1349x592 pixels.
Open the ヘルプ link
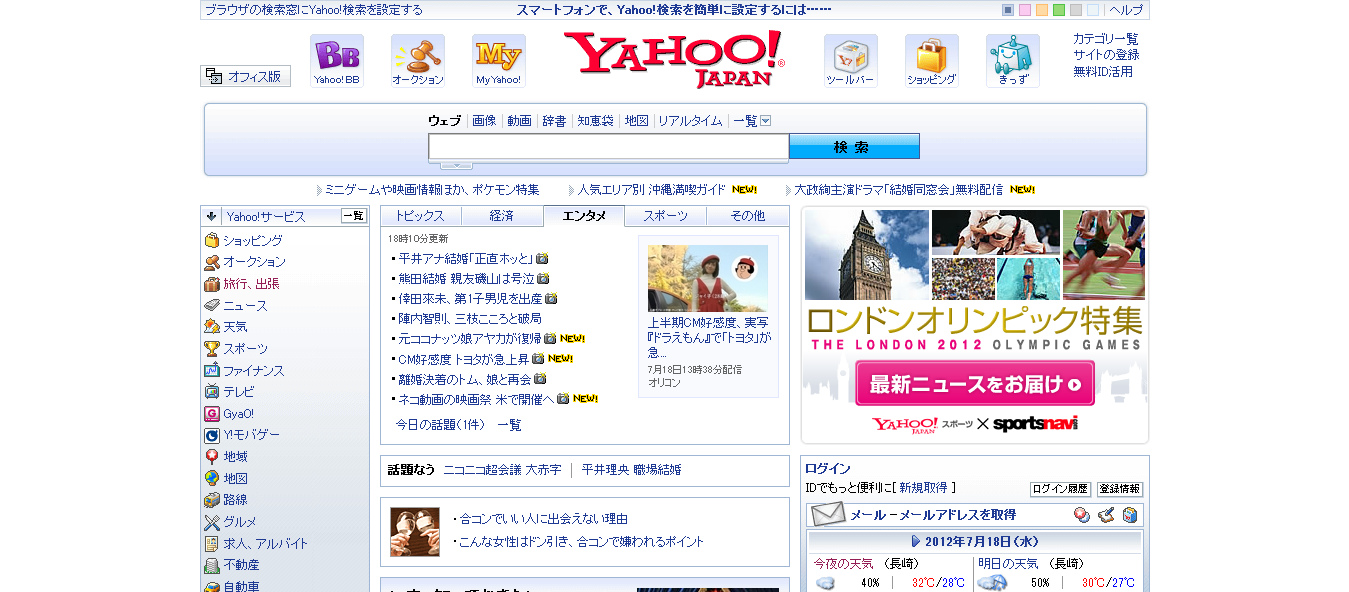(1126, 10)
